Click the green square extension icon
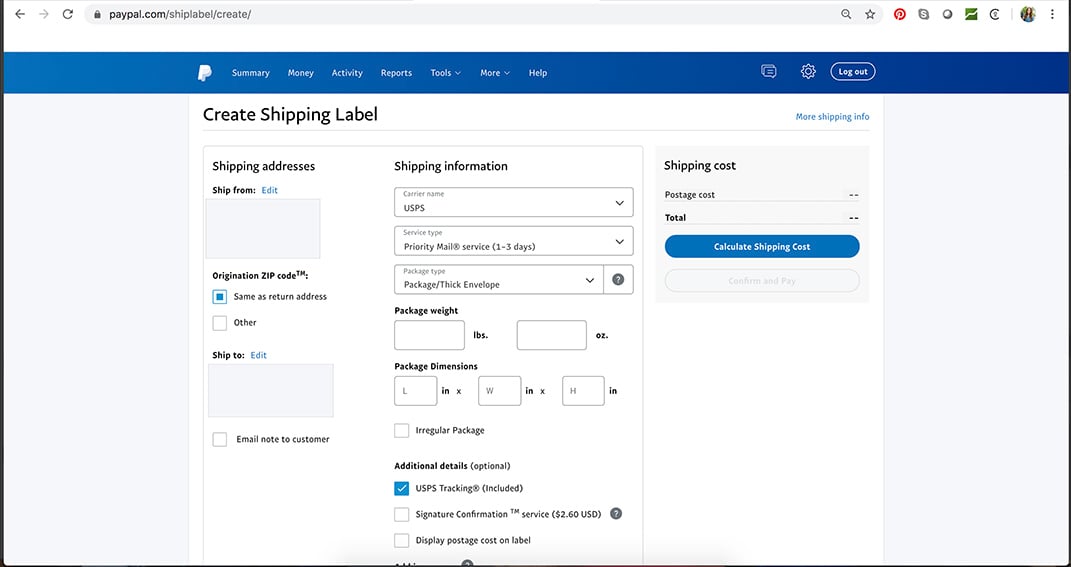Viewport: 1071px width, 567px height. [x=971, y=14]
